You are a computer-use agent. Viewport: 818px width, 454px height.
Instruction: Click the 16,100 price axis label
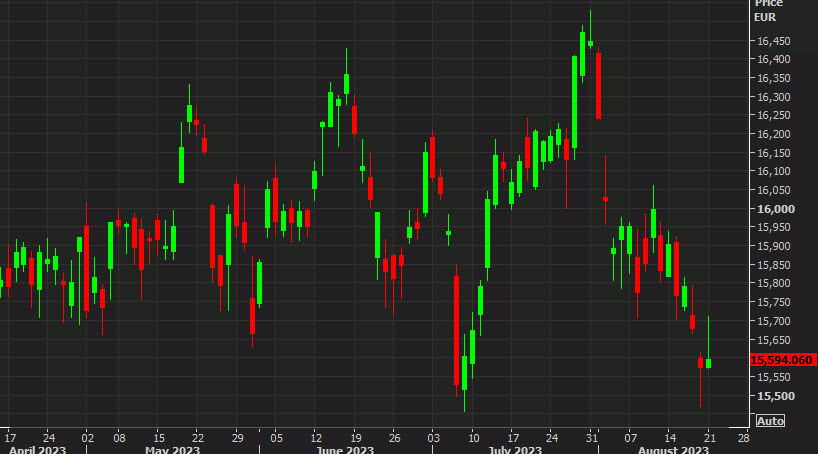click(774, 171)
